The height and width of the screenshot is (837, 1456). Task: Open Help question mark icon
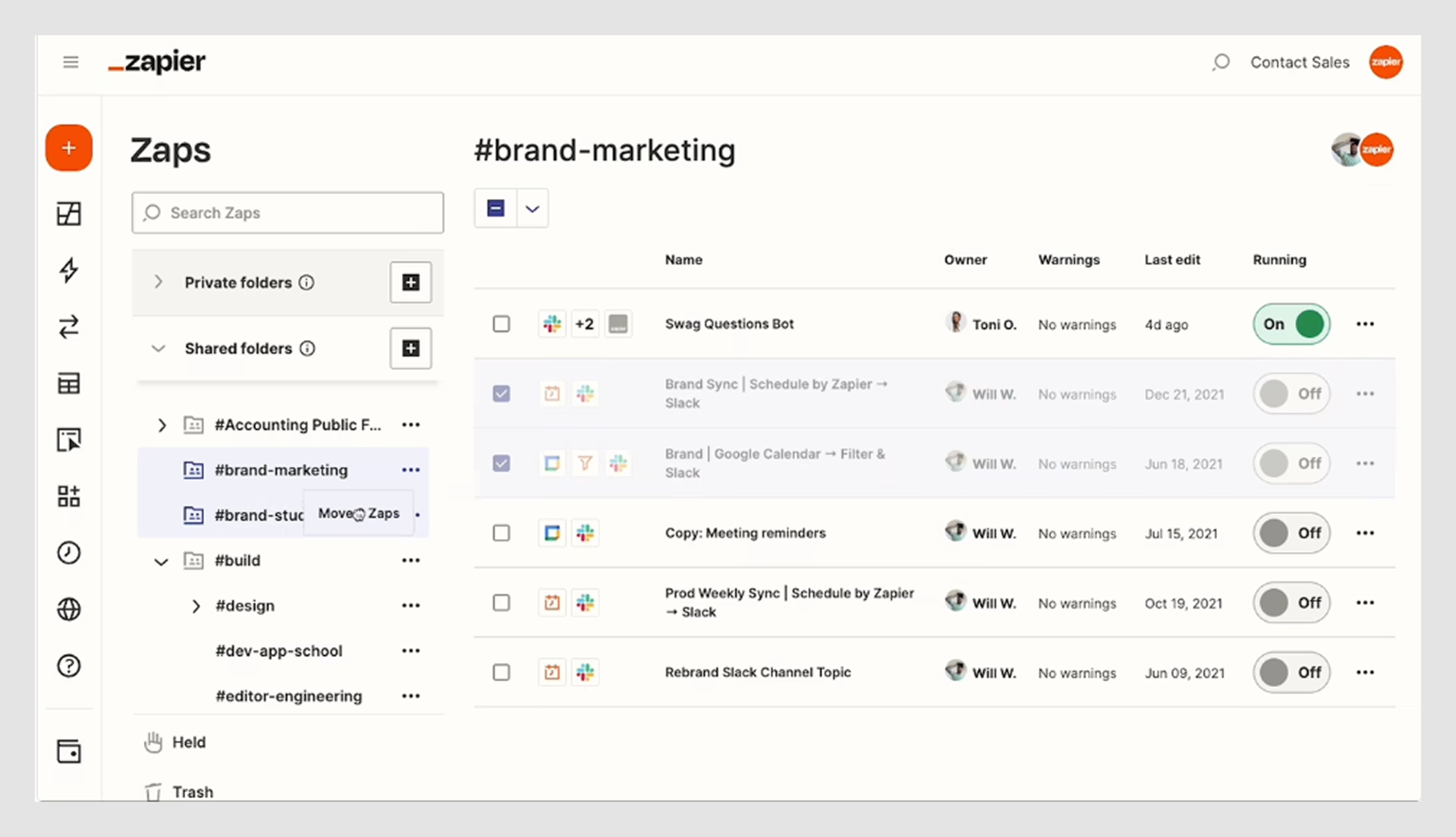click(69, 666)
